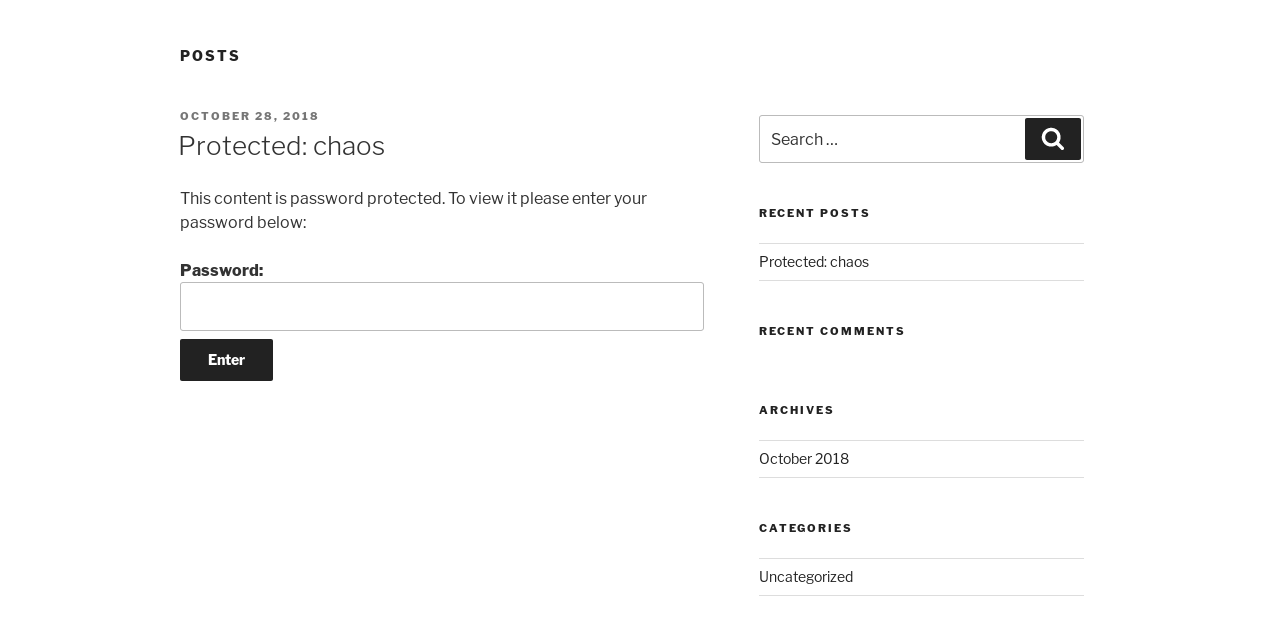Click the Recent Posts sidebar heading
This screenshot has height=642, width=1263.
pyautogui.click(x=814, y=213)
